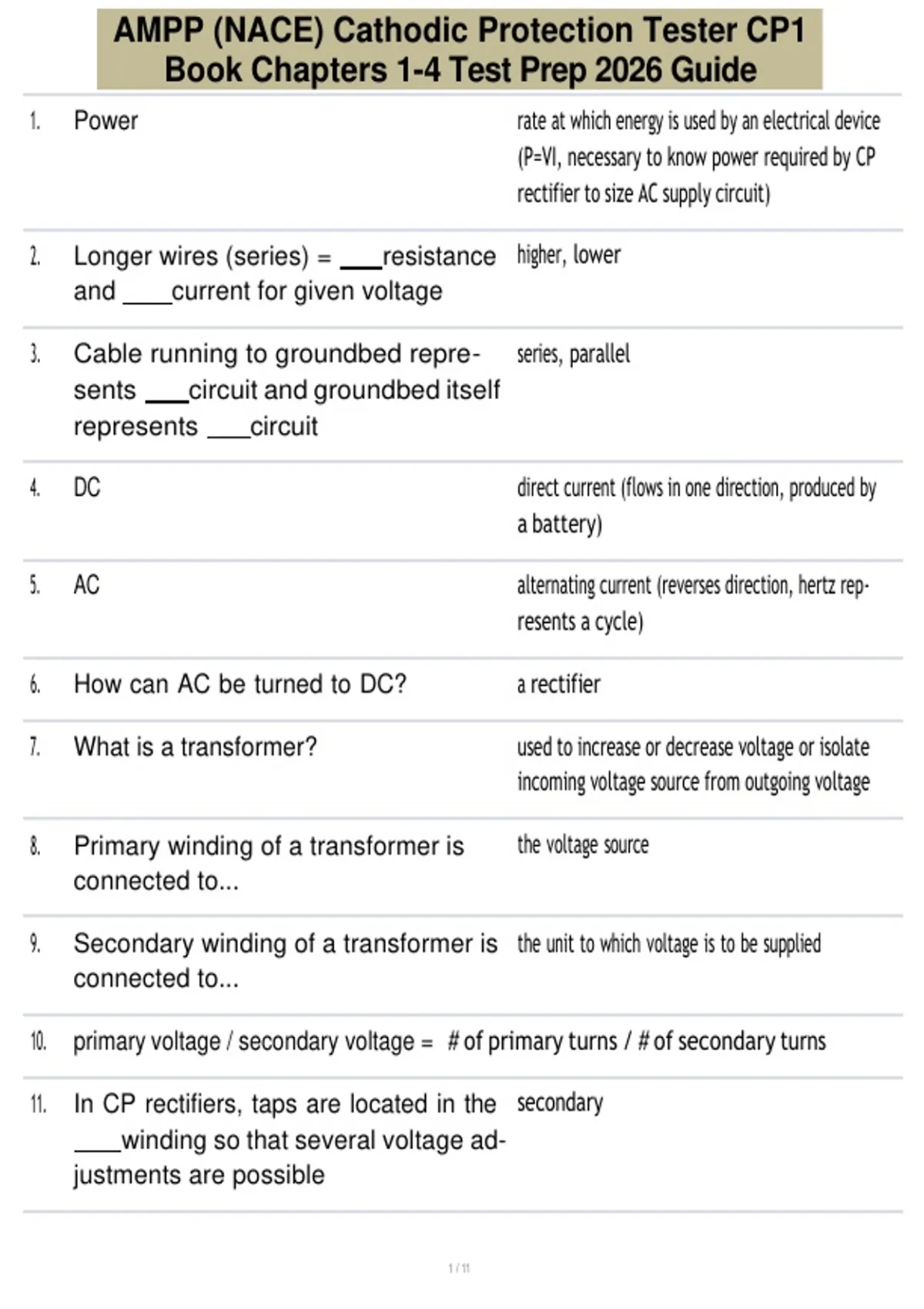Click the 'alternating current' definition text
924x1309 pixels.
coord(693,604)
